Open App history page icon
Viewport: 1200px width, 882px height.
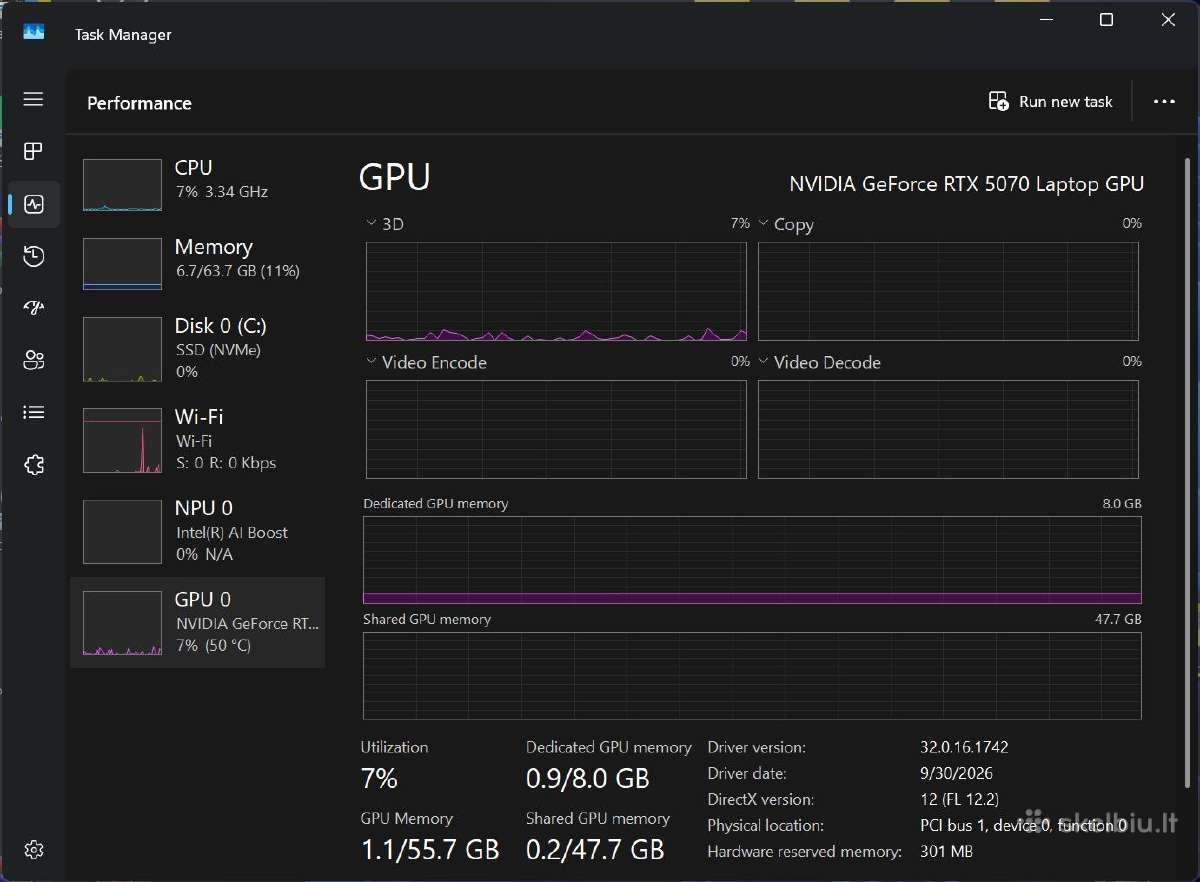tap(33, 256)
